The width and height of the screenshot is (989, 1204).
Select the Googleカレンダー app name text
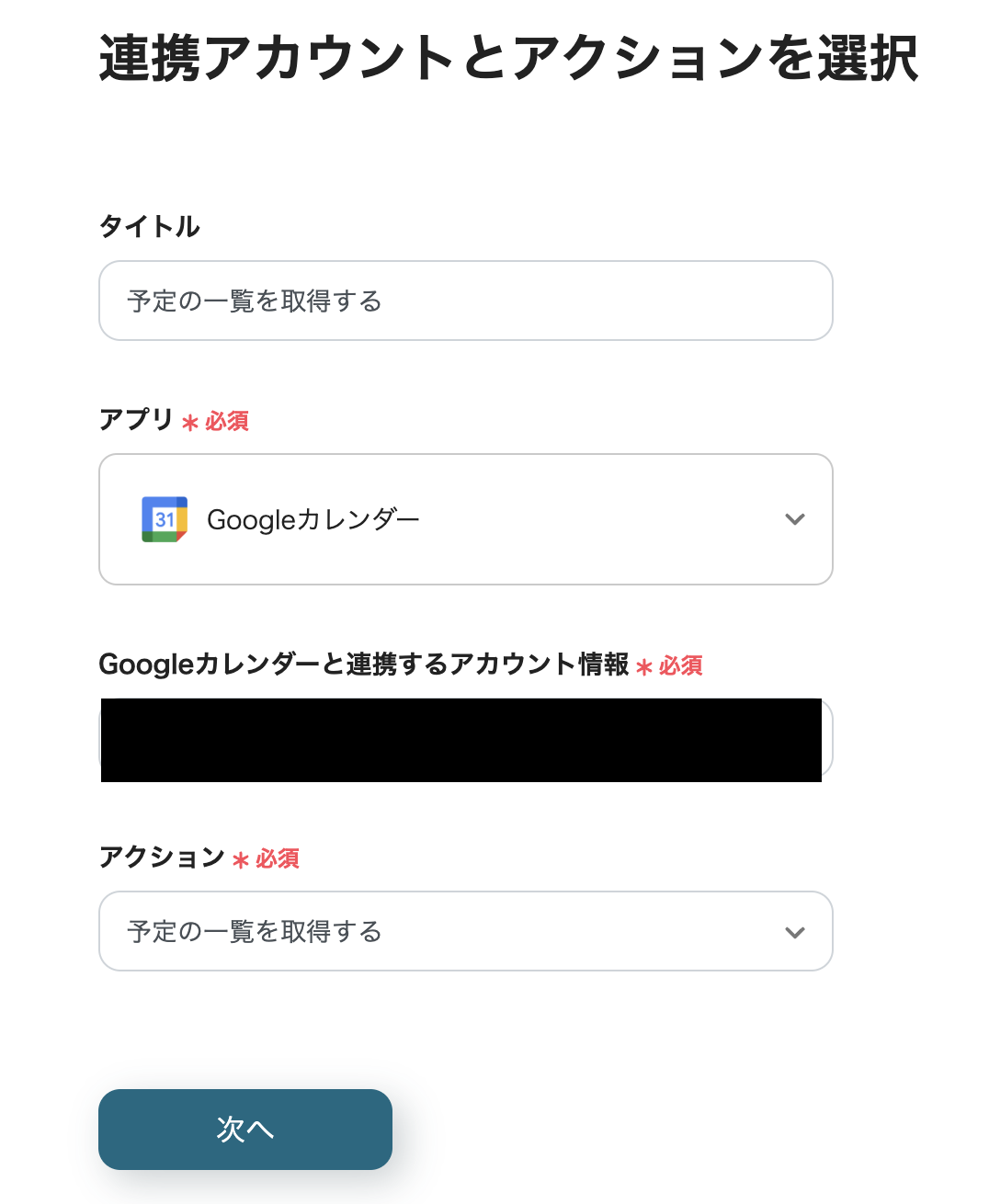coord(313,520)
